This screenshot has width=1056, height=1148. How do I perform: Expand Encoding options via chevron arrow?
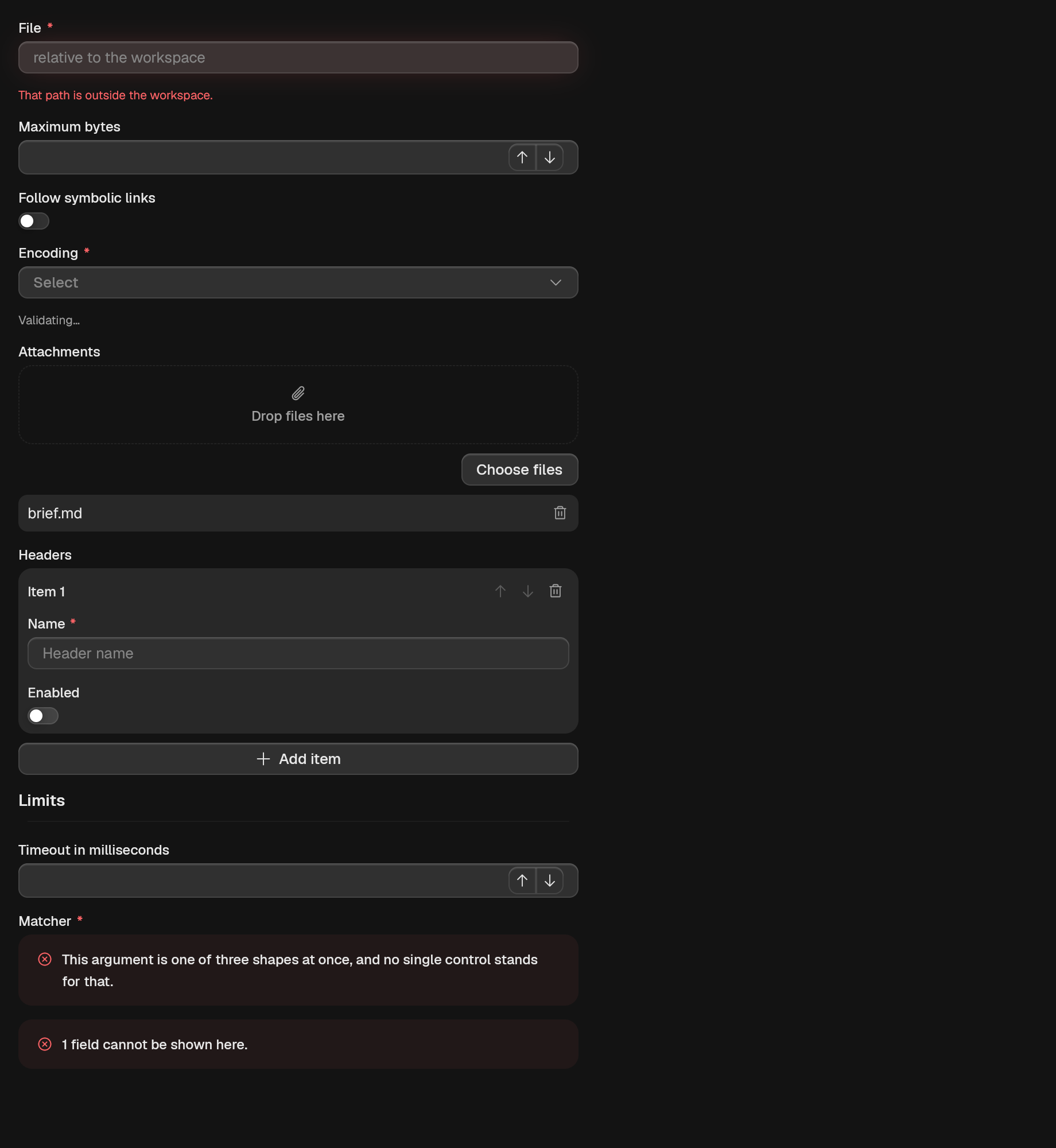pos(556,282)
